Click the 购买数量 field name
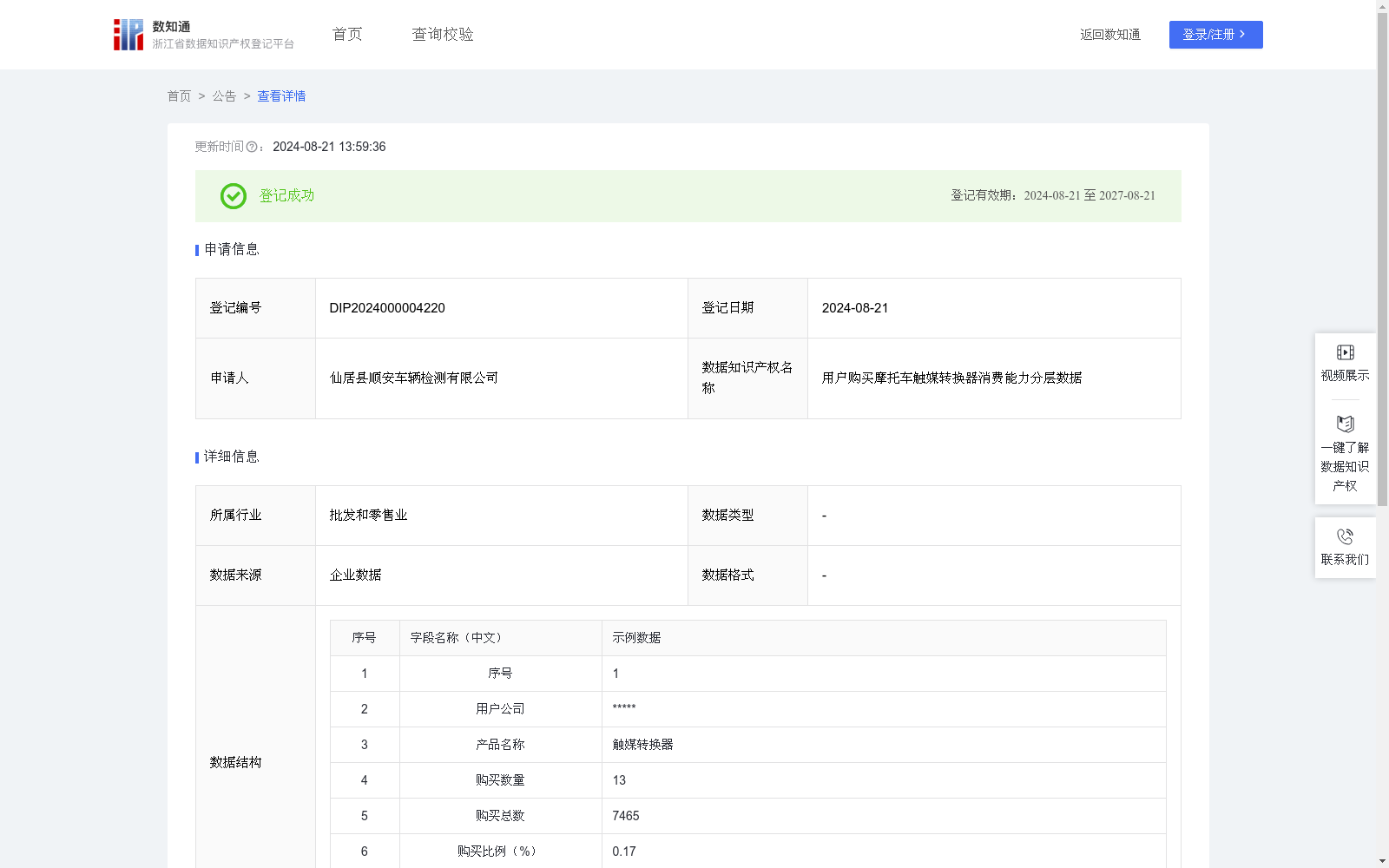Viewport: 1389px width, 868px height. [x=500, y=780]
